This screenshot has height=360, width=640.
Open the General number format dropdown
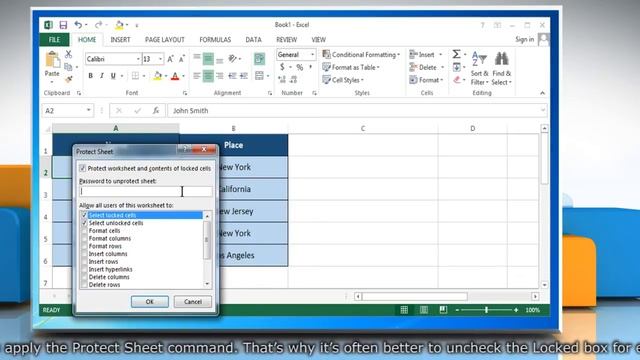312,55
